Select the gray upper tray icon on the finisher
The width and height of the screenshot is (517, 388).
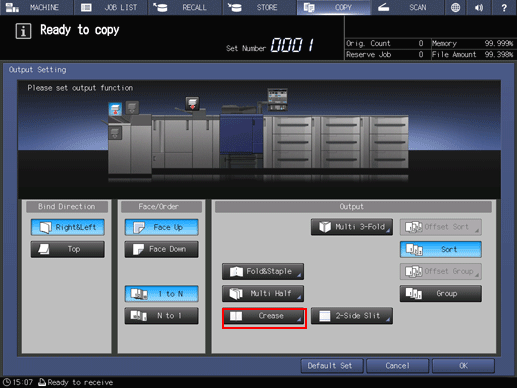pos(132,108)
